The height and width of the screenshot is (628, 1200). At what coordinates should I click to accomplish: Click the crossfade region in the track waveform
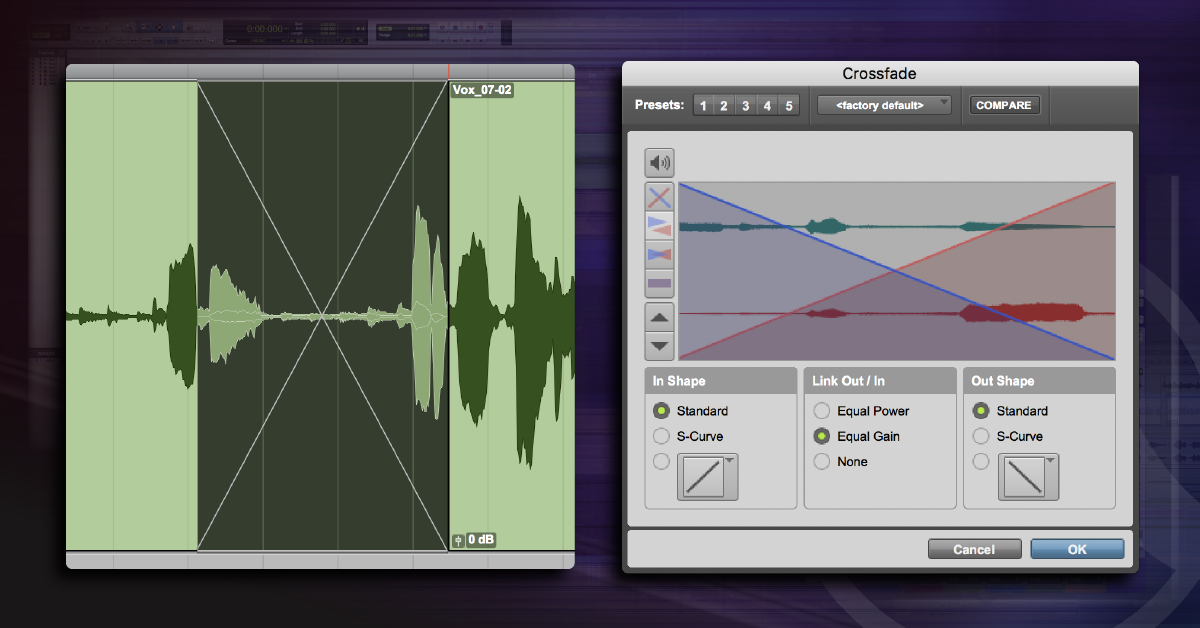pos(323,315)
